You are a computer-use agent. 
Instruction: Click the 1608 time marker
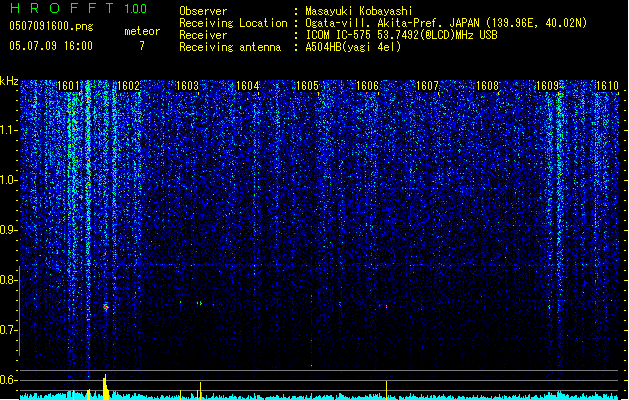coord(487,86)
